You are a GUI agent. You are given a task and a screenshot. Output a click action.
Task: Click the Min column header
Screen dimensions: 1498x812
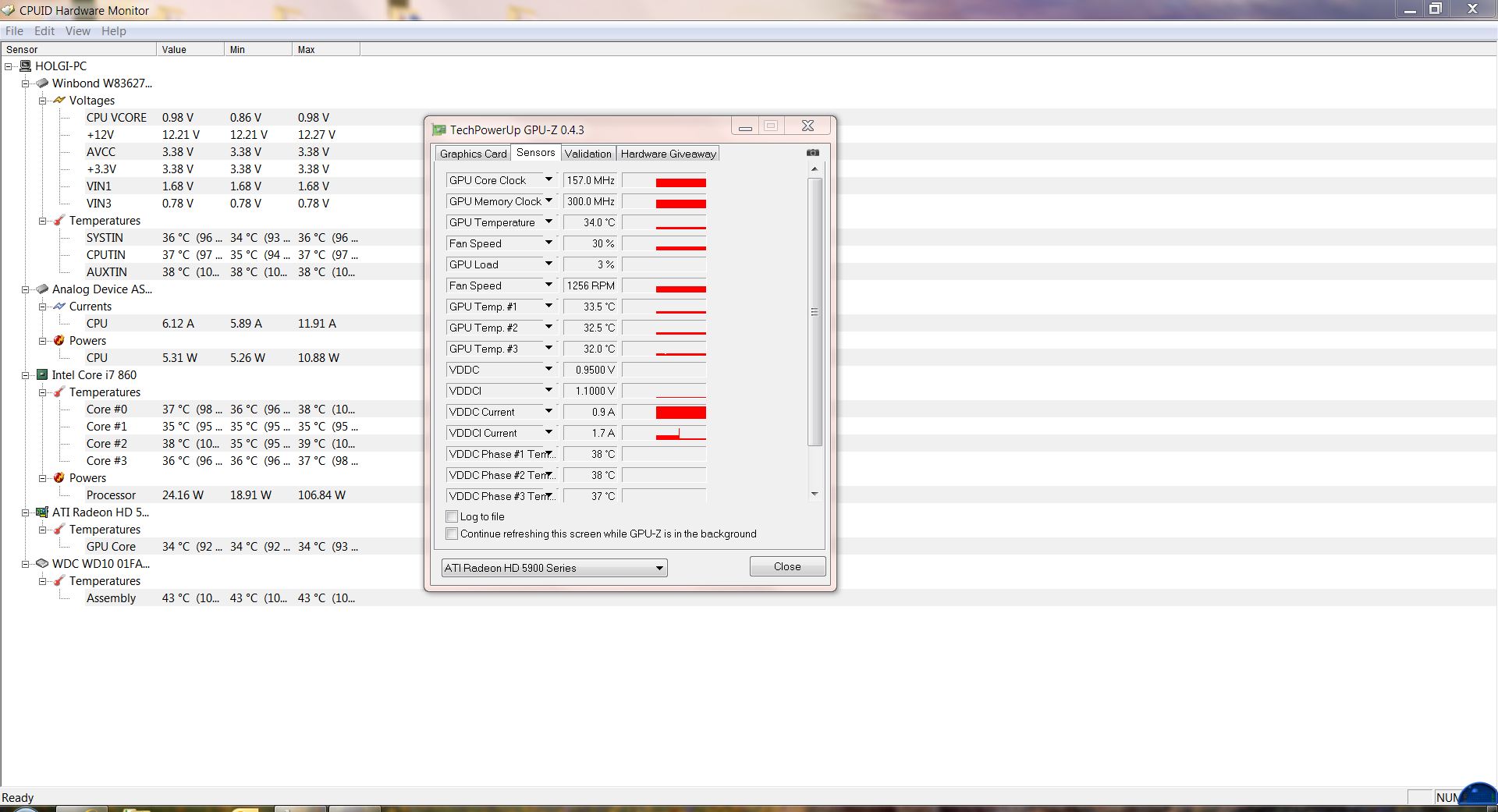click(x=258, y=49)
